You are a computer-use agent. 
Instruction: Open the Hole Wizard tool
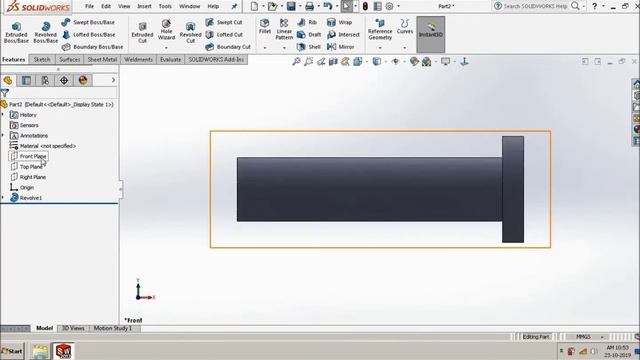tap(166, 29)
